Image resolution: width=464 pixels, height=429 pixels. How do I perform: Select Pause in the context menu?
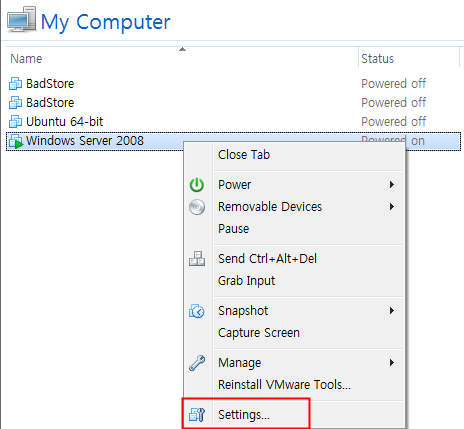[233, 229]
